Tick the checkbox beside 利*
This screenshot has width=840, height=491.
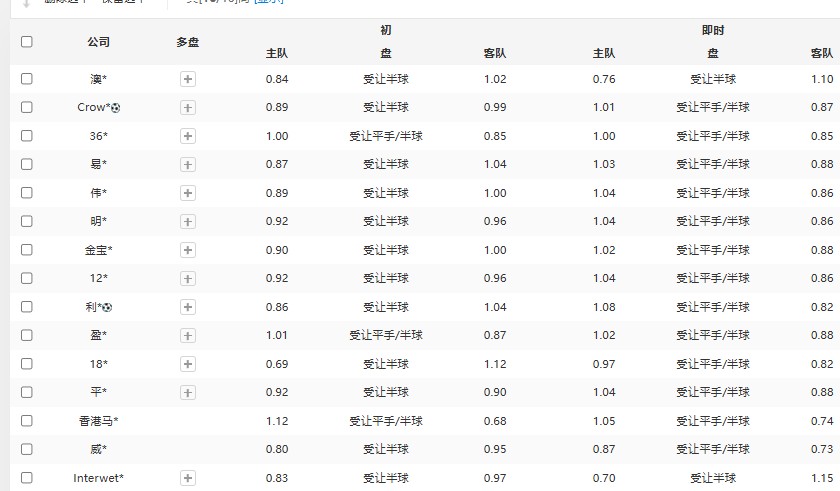(x=26, y=307)
